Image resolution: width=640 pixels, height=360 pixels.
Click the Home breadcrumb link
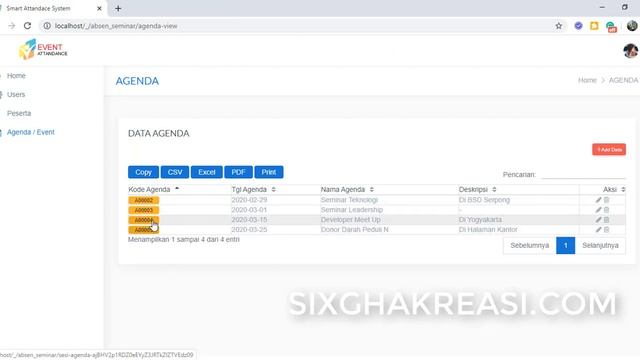click(x=587, y=80)
